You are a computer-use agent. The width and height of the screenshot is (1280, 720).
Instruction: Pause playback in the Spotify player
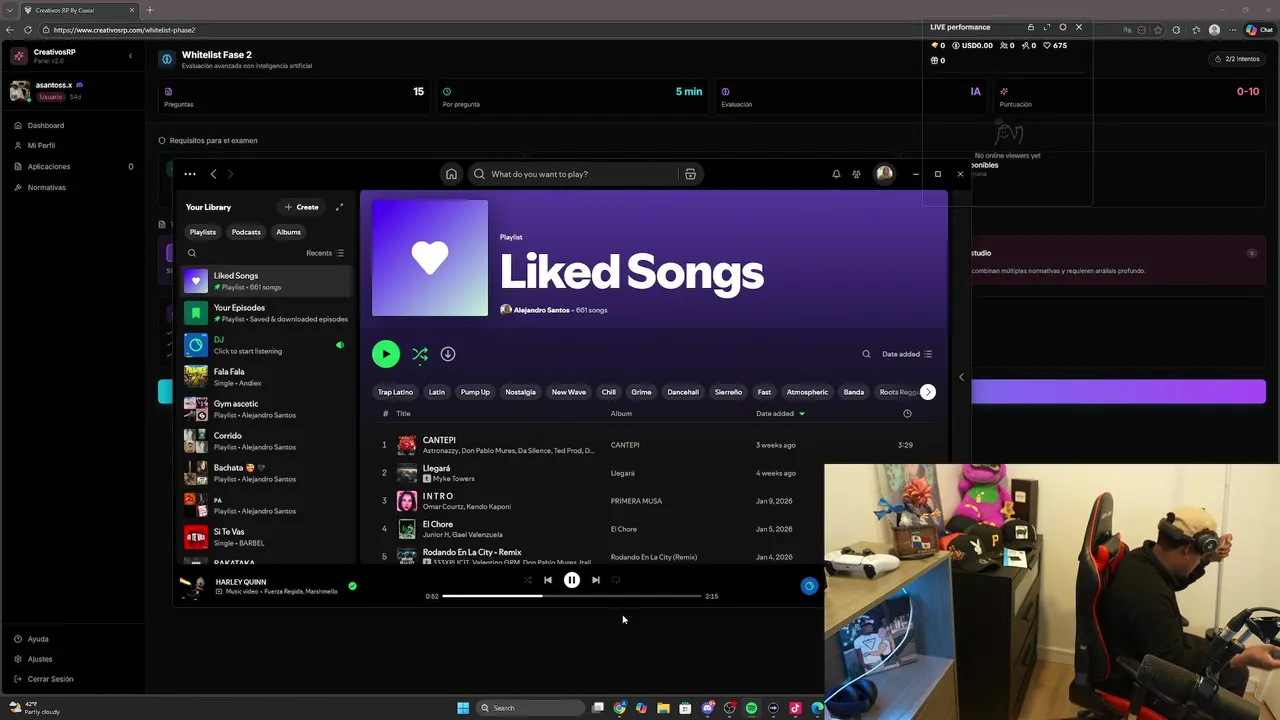click(x=572, y=580)
